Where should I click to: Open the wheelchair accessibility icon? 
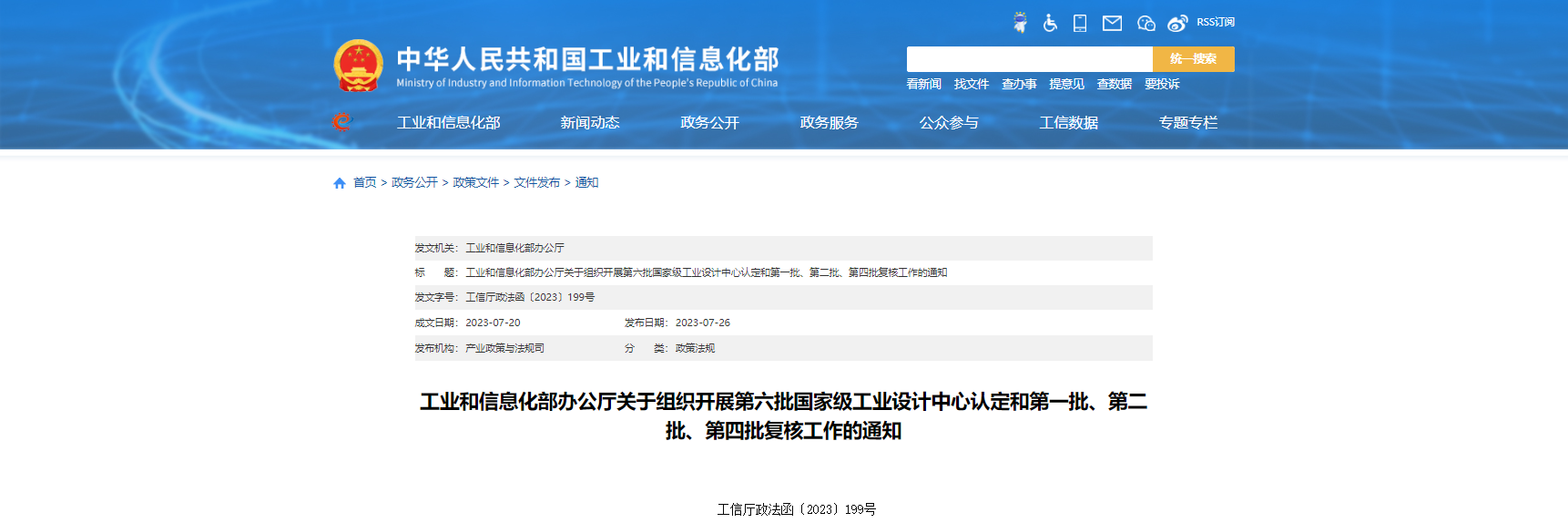1050,23
